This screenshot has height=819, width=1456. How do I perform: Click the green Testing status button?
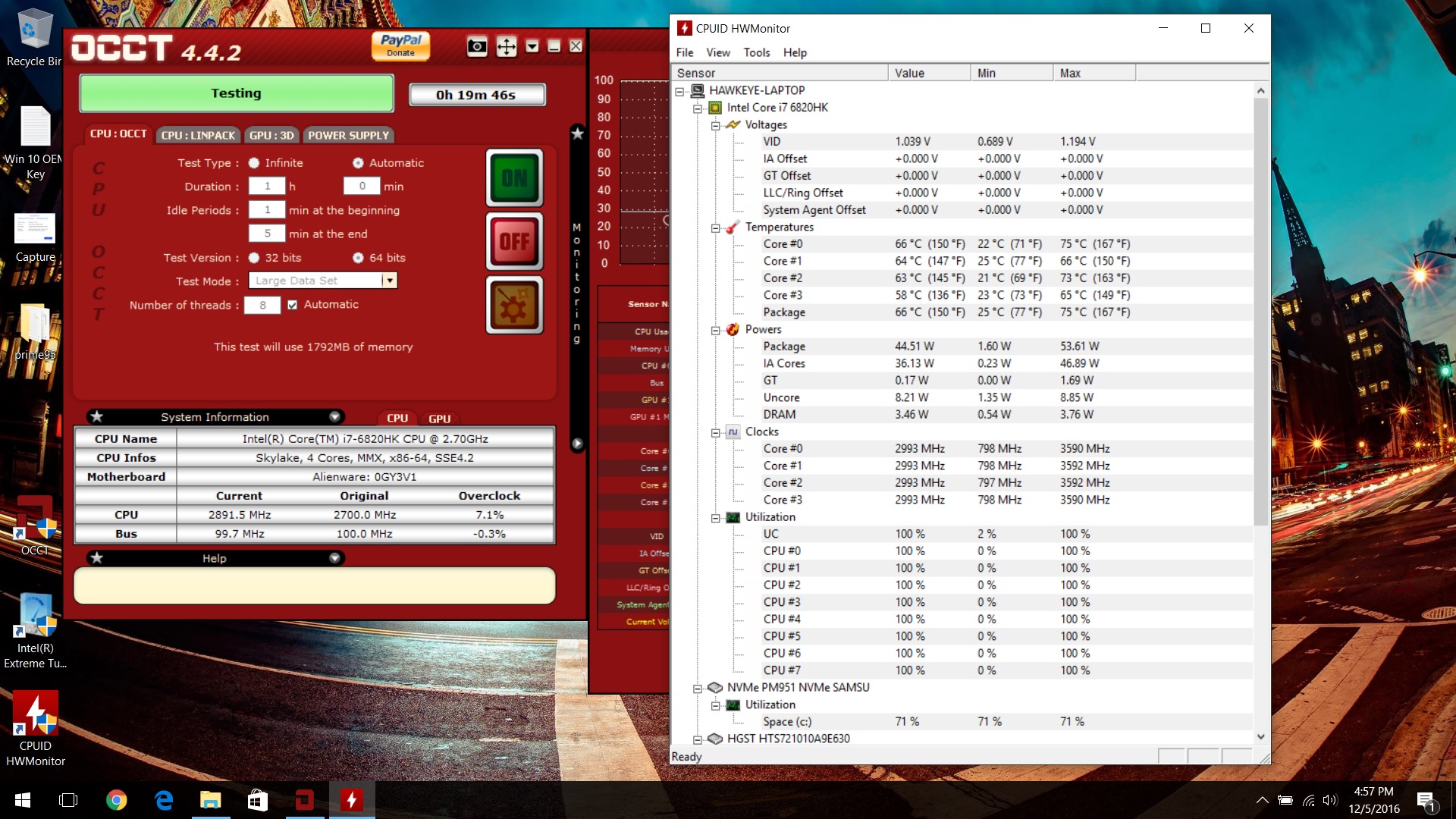[236, 93]
